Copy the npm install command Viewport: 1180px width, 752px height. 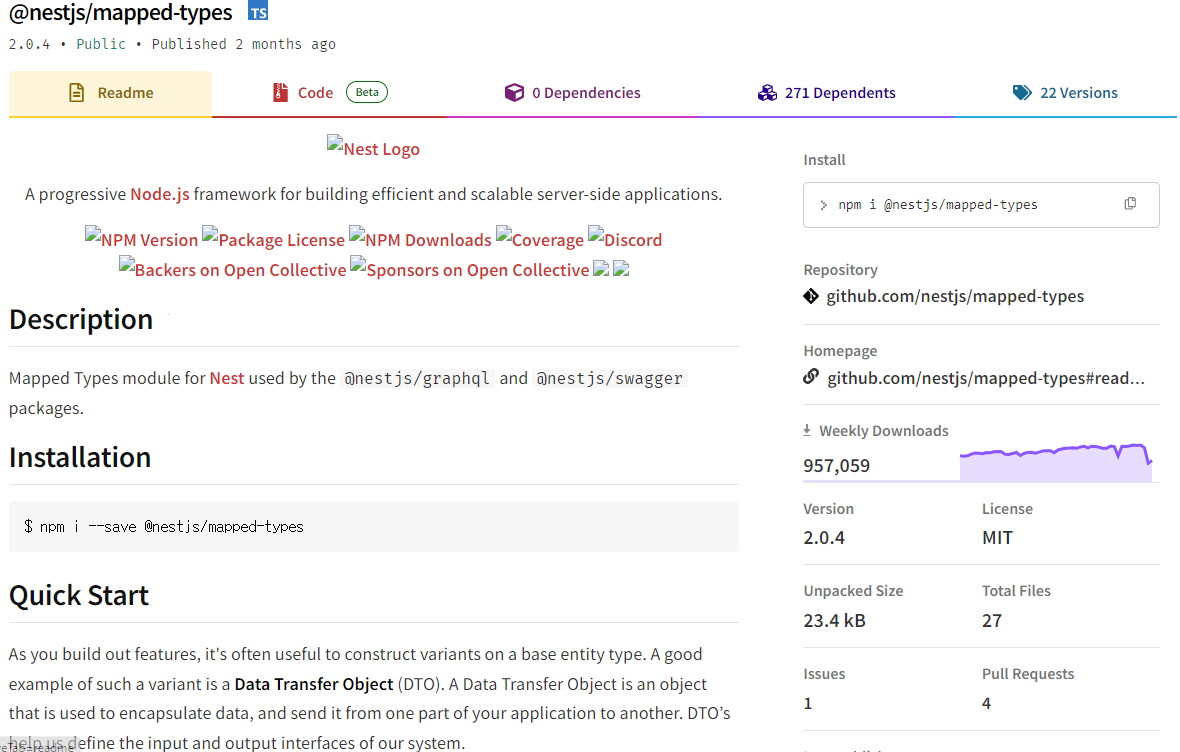pos(1130,204)
